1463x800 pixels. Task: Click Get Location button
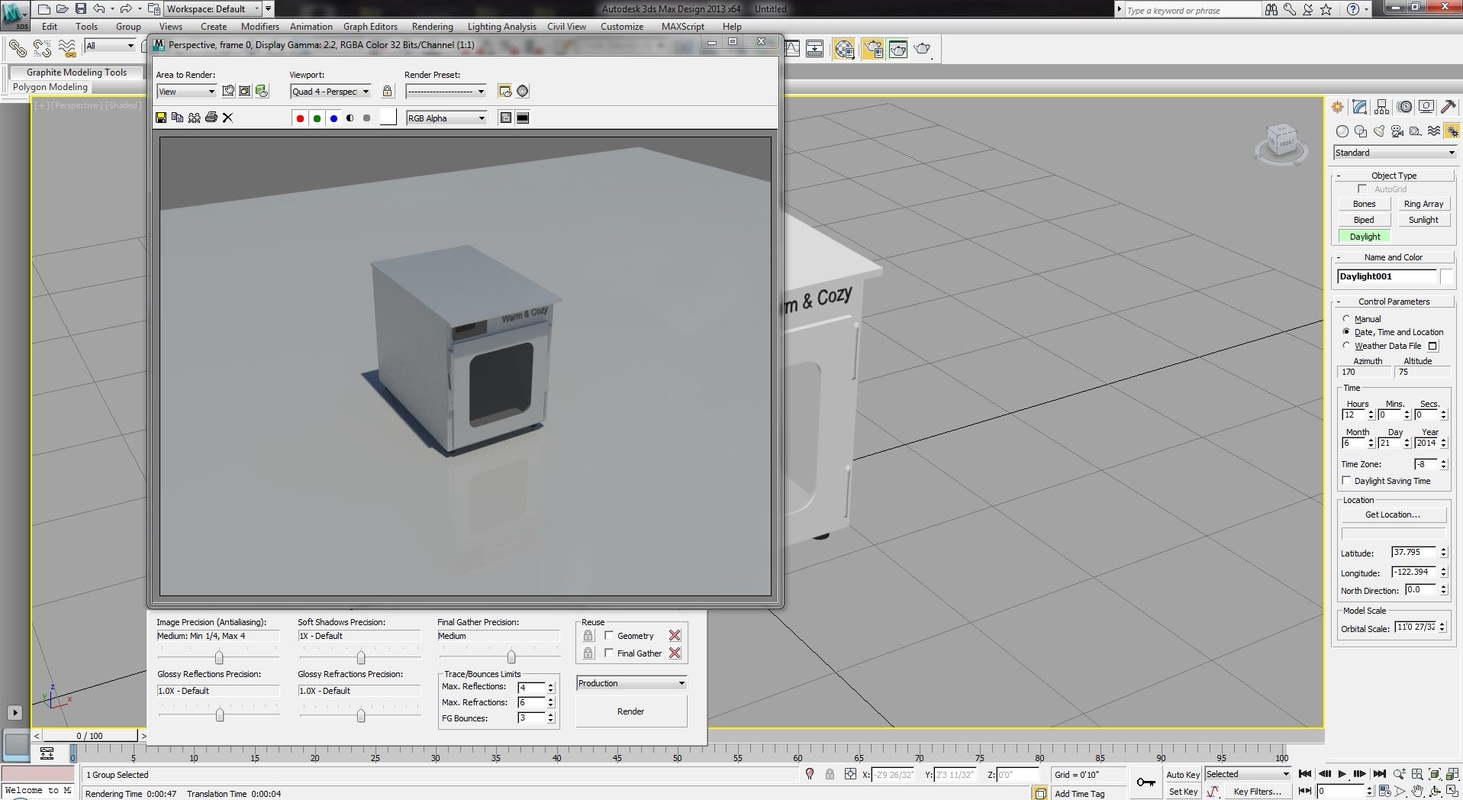coord(1393,514)
